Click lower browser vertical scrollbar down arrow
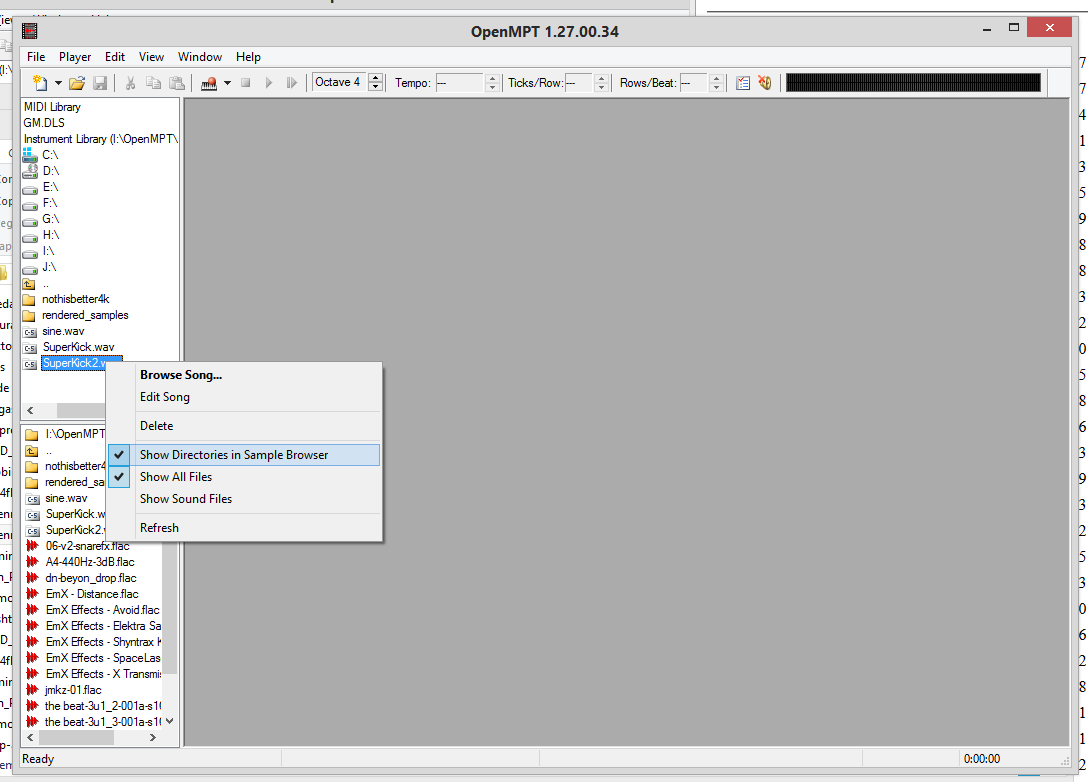This screenshot has width=1088, height=782. [x=169, y=722]
